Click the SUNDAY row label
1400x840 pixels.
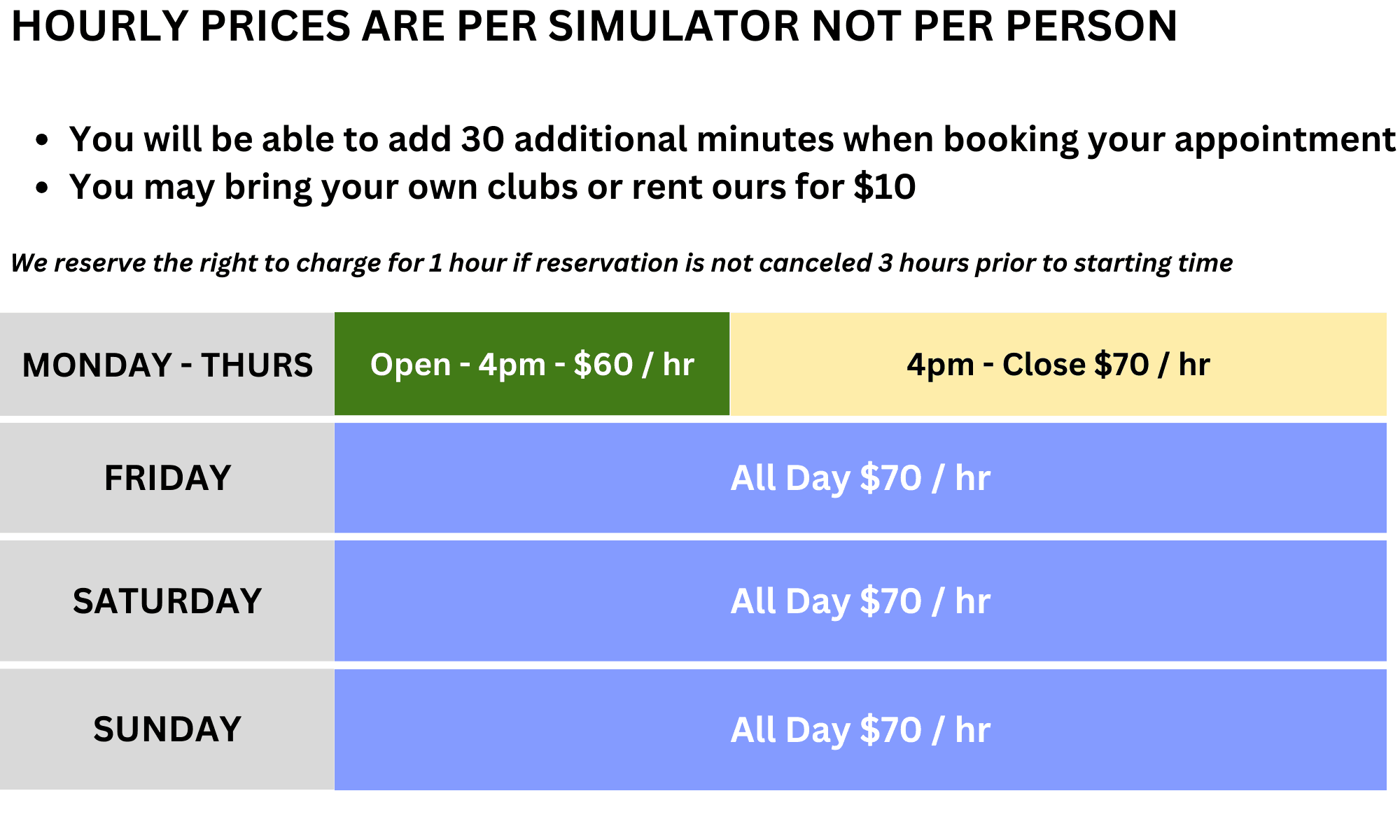167,729
